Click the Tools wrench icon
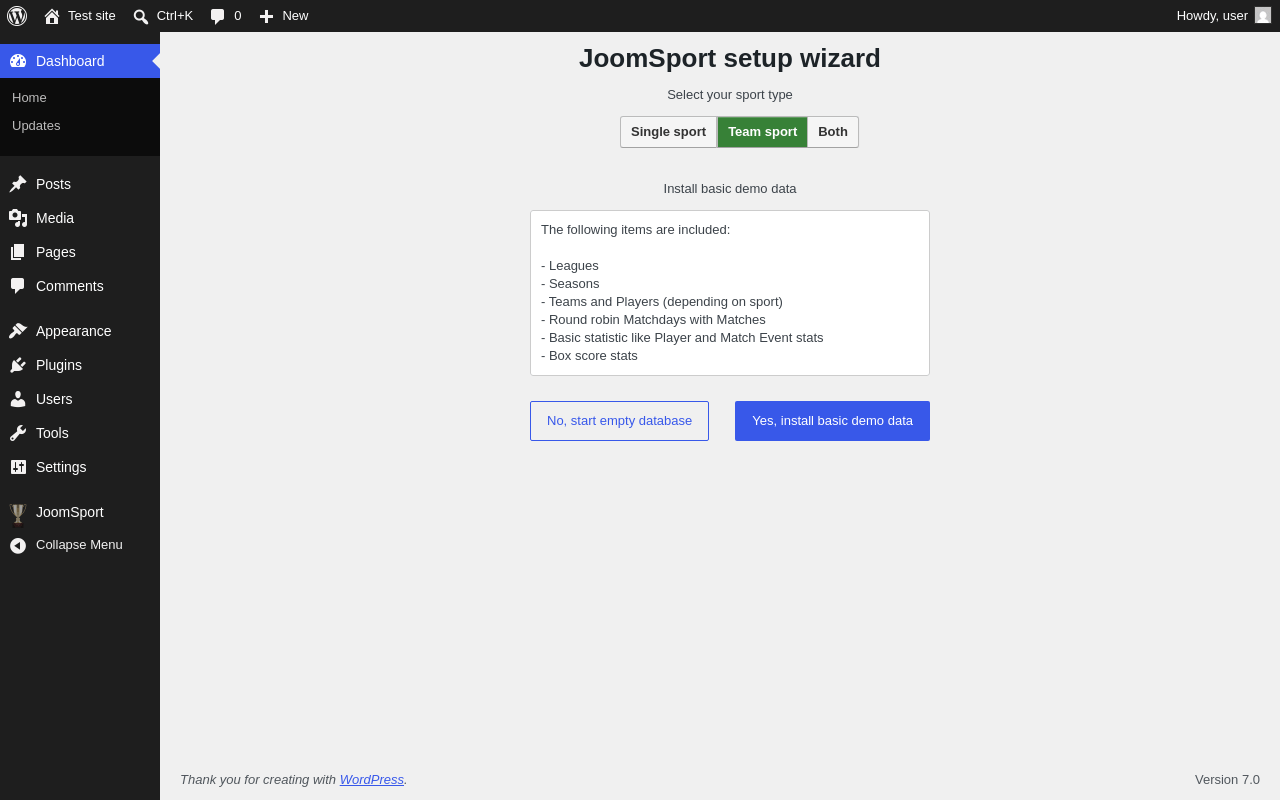 (18, 433)
